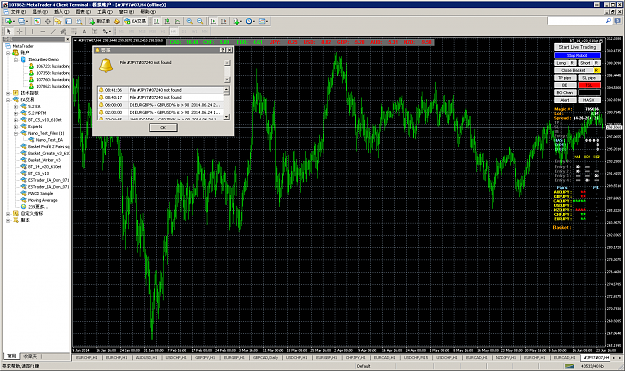Expand the 脚本 node in Navigator
The image size is (625, 371).
click(x=8, y=220)
